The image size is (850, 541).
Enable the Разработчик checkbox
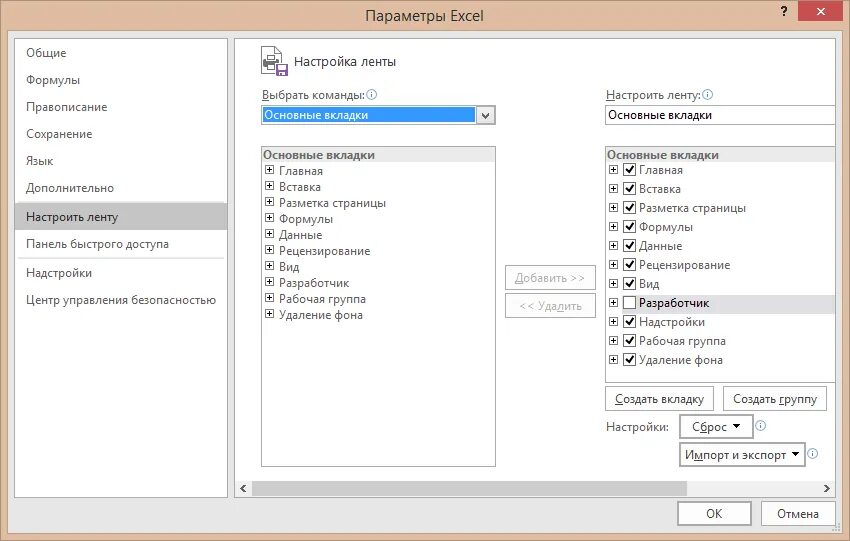coord(629,302)
